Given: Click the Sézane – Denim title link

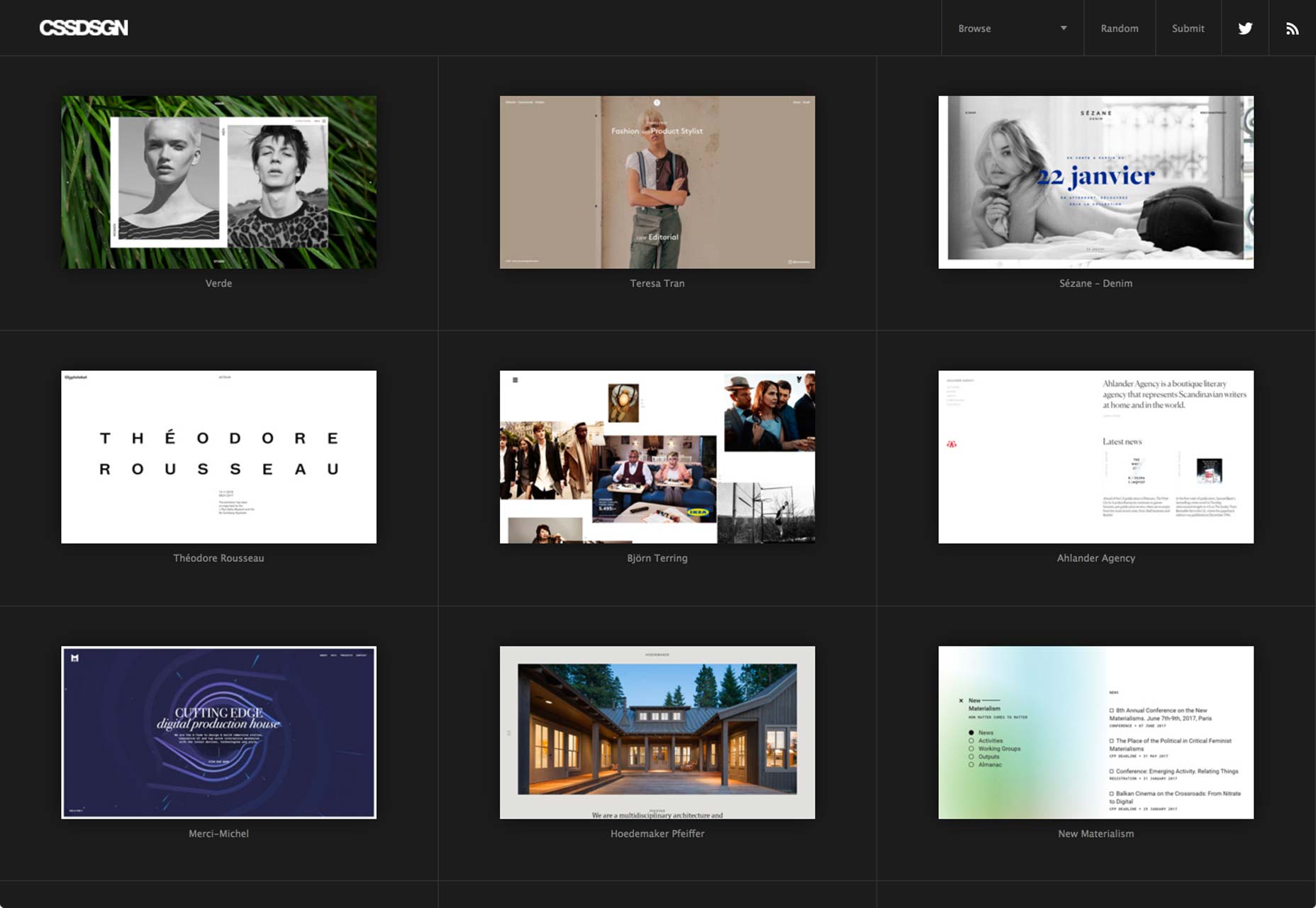Looking at the screenshot, I should point(1095,282).
